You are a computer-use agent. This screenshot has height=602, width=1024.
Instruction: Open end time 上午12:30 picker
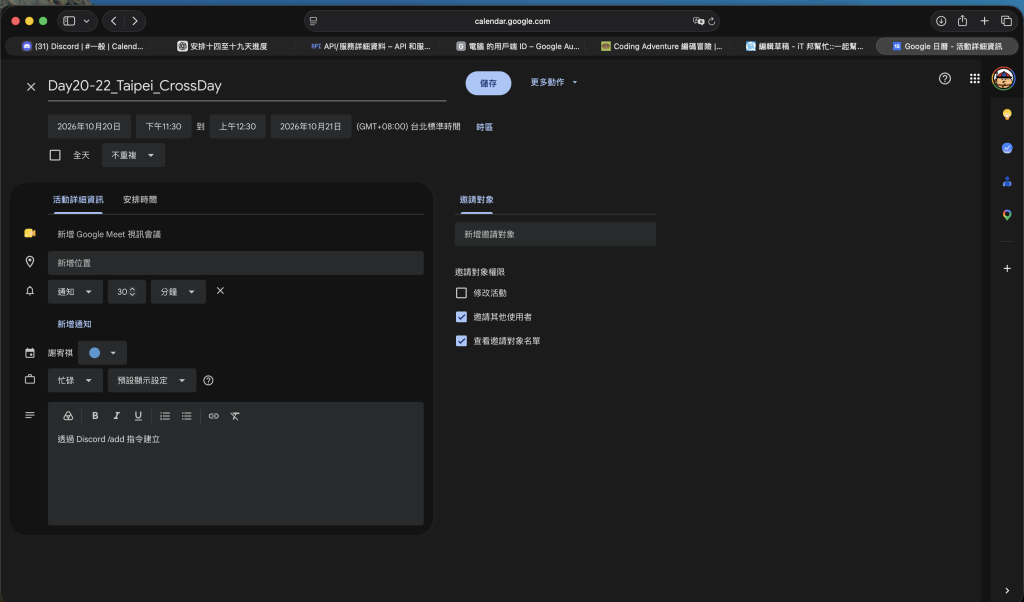click(x=238, y=127)
